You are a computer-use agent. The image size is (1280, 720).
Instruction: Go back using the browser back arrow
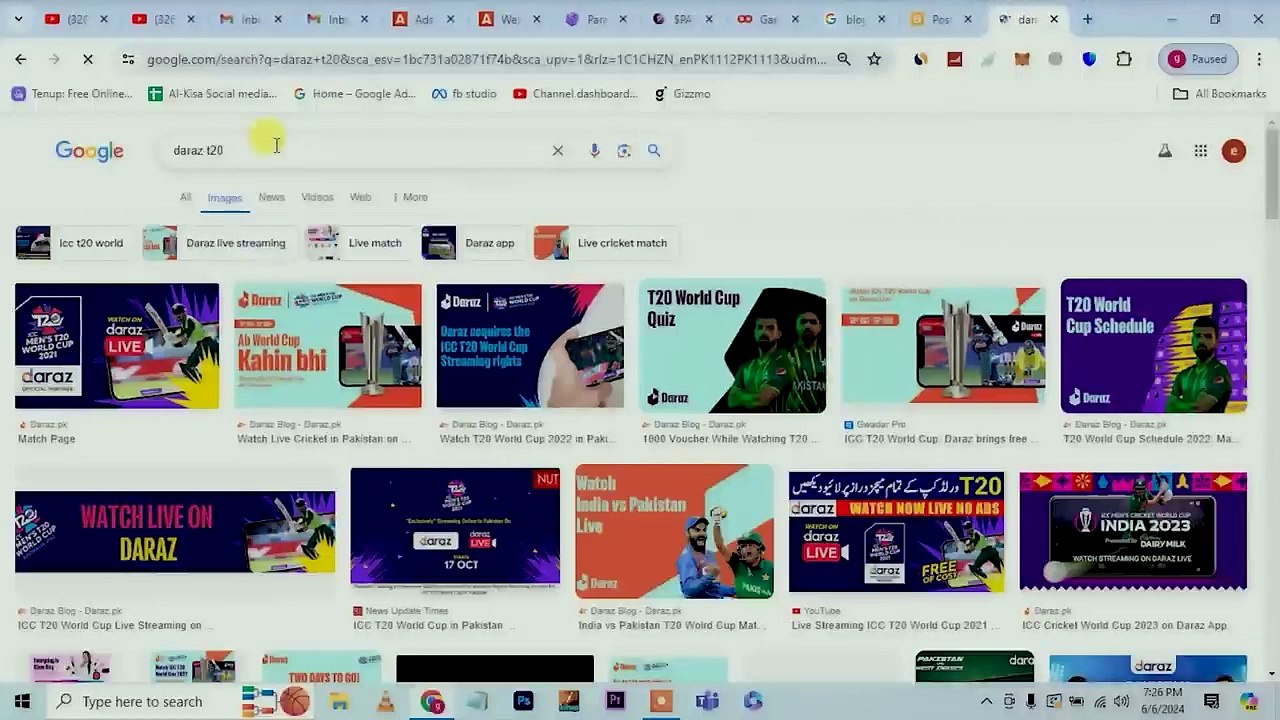pos(21,60)
